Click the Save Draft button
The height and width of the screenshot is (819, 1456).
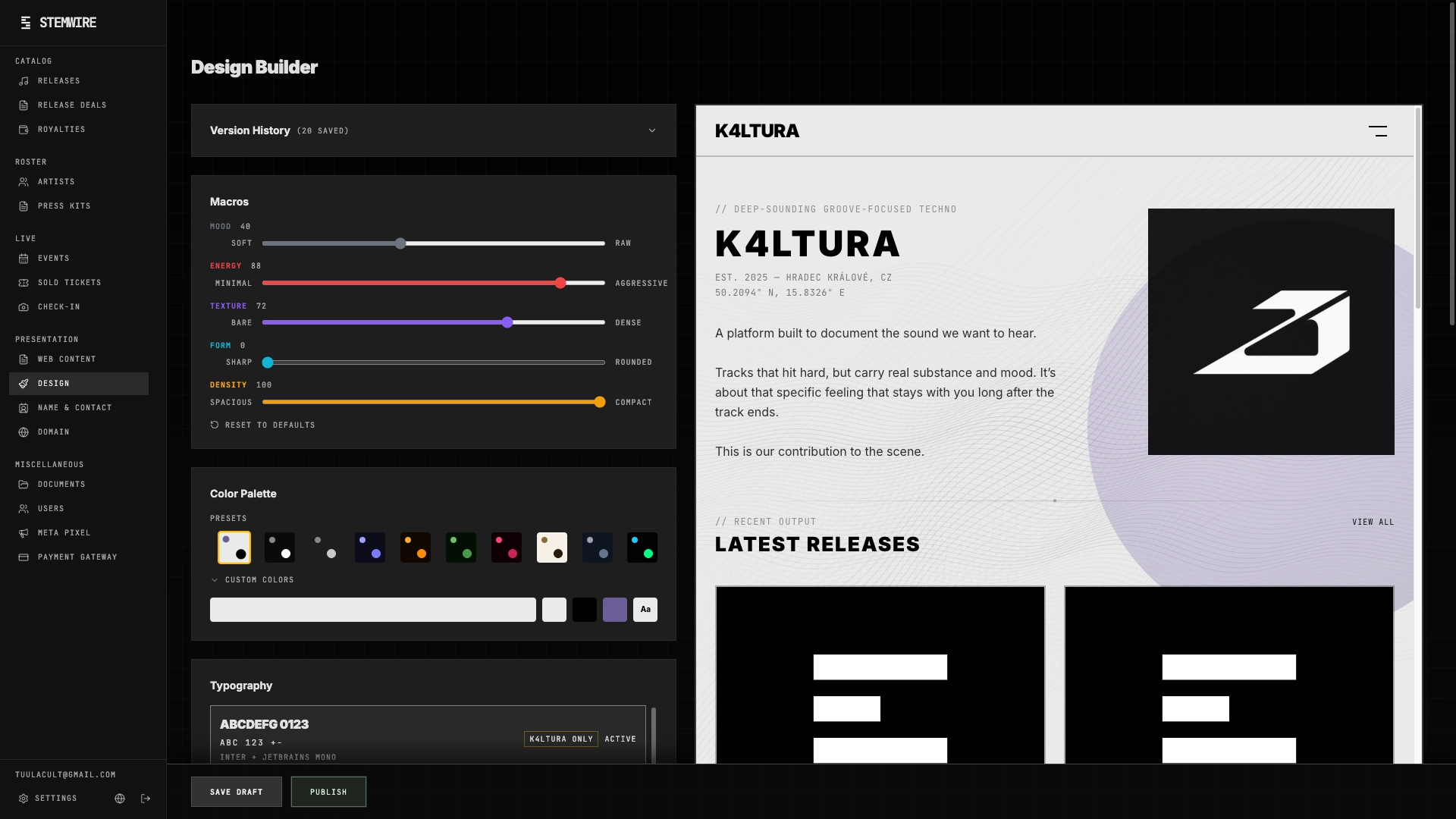pyautogui.click(x=237, y=792)
